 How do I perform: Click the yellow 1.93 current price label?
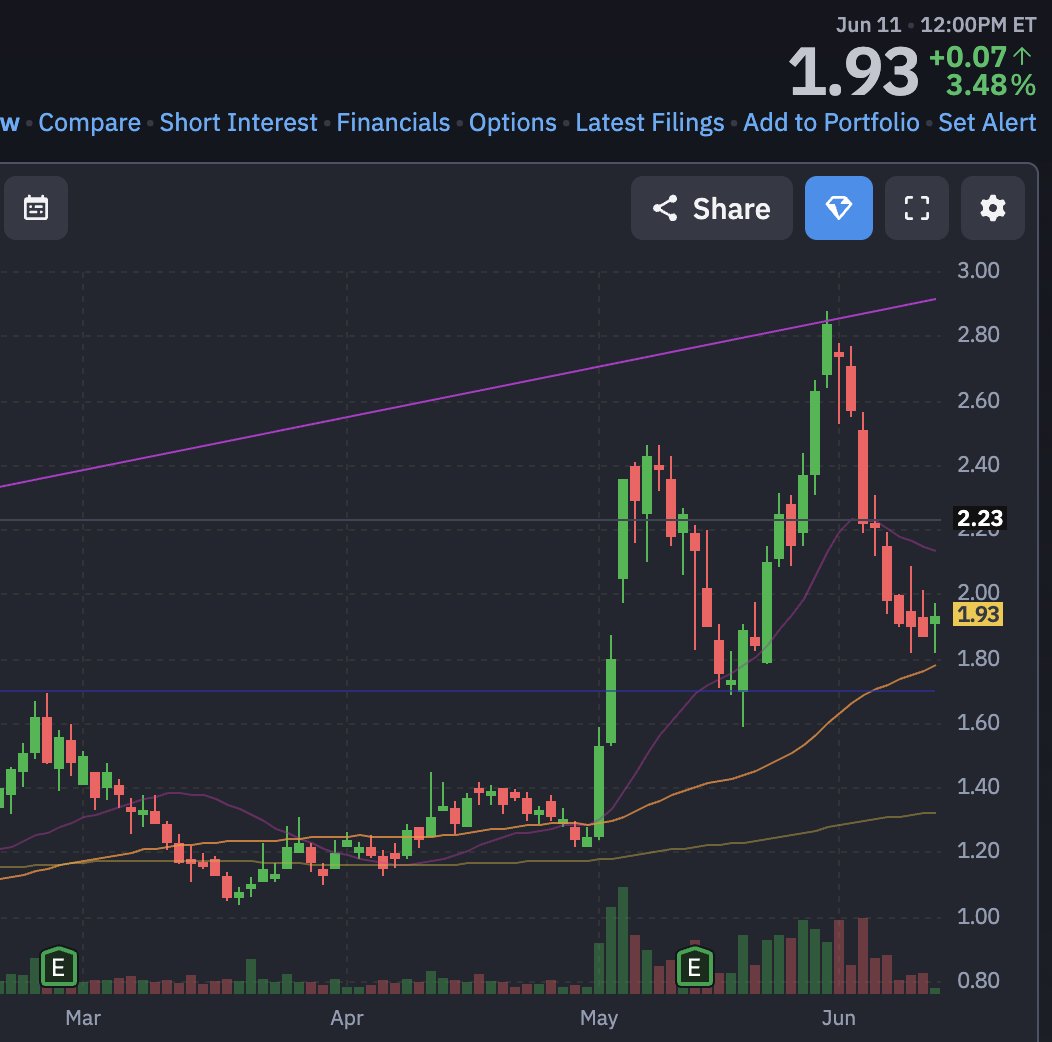pos(978,614)
